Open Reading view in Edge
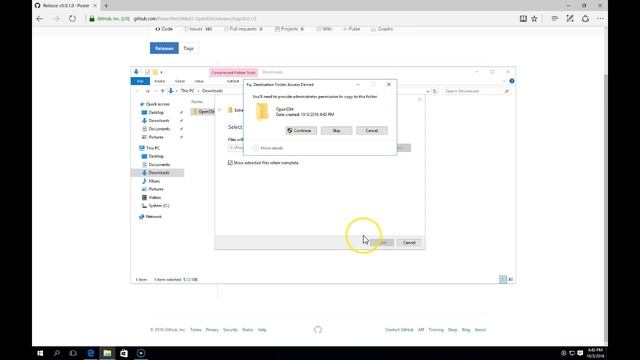Screen dimensions: 640x360 click(523, 19)
